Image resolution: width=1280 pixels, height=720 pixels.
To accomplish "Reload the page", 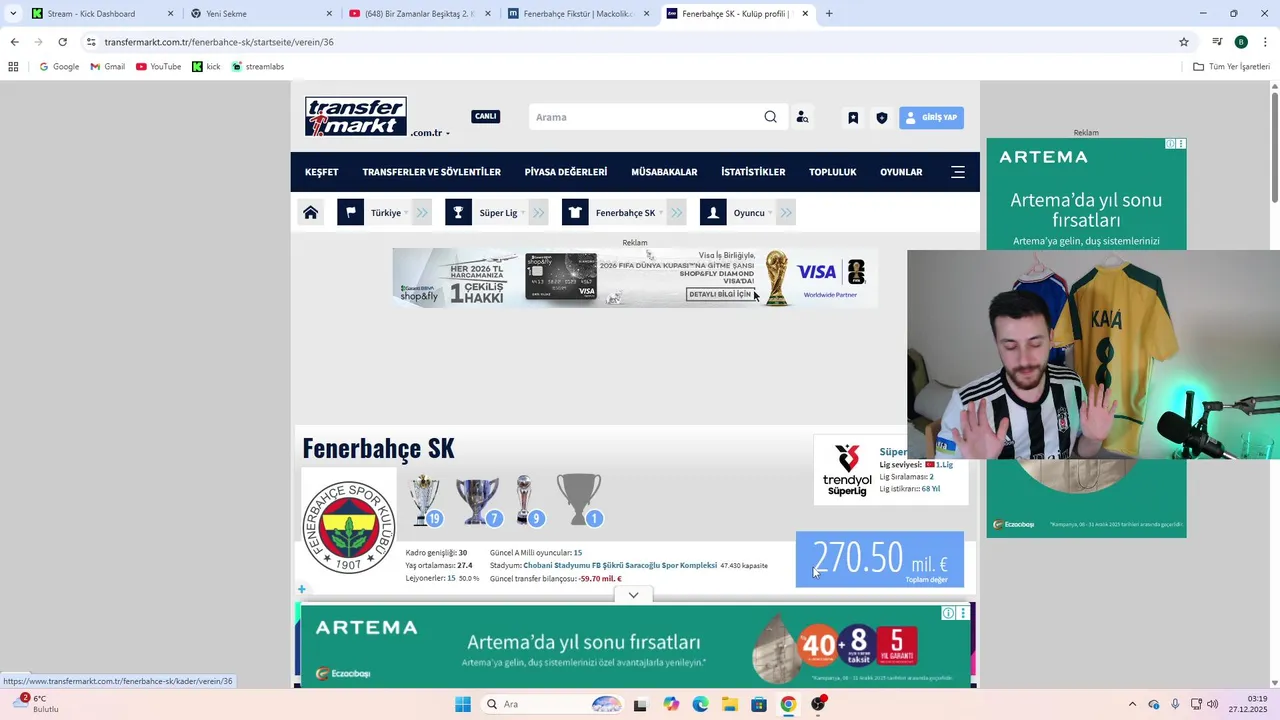I will pyautogui.click(x=62, y=42).
